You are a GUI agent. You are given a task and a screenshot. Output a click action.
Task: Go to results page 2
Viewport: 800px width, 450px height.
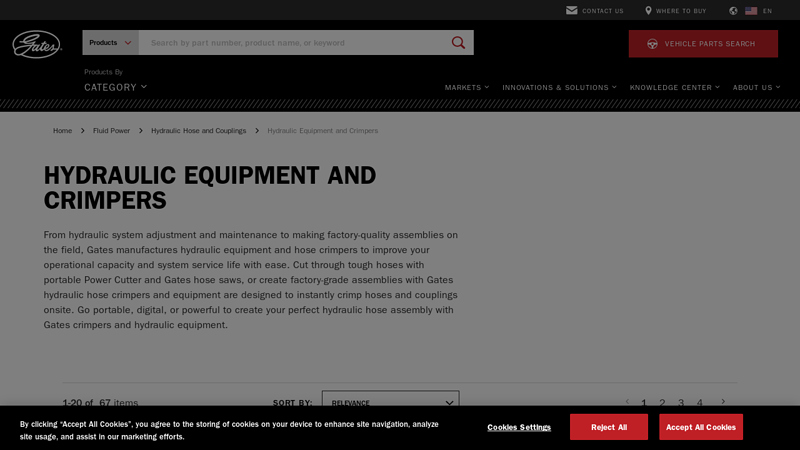click(662, 402)
